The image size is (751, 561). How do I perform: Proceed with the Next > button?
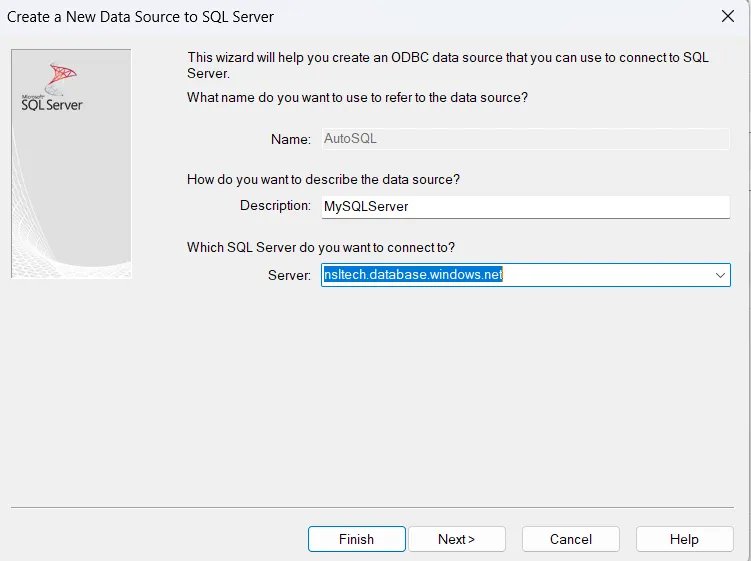tap(457, 539)
